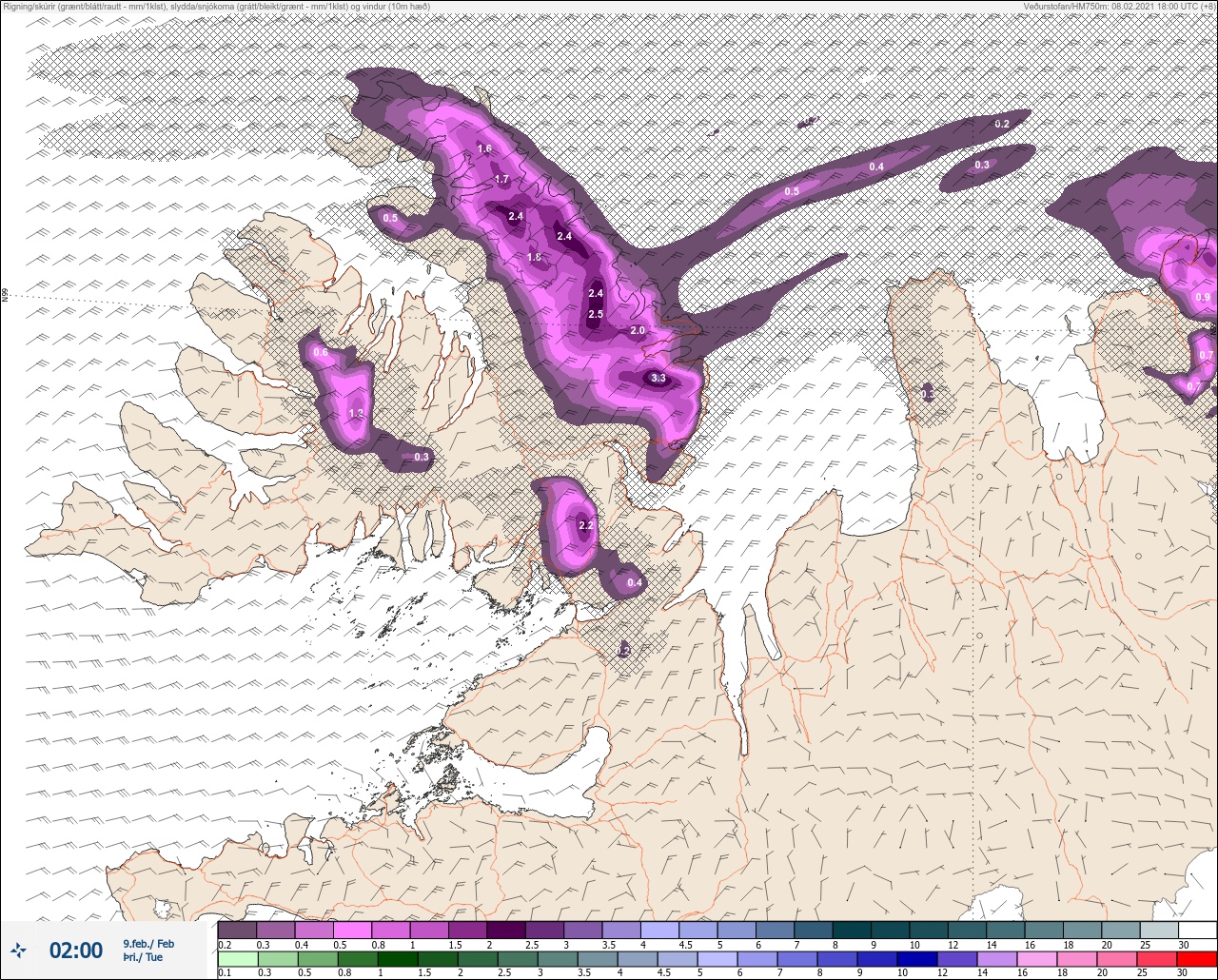Click the 1.8 value label on the map
Viewport: 1218px width, 980px height.
534,257
